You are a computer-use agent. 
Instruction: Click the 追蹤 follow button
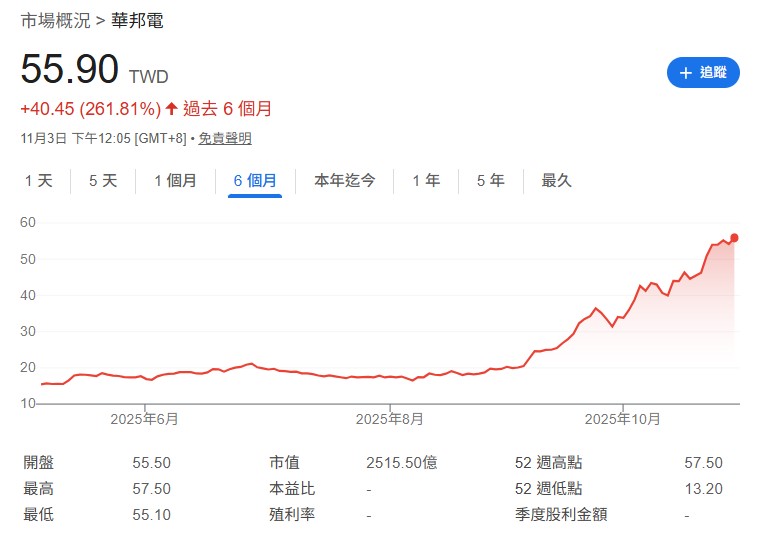coord(703,73)
